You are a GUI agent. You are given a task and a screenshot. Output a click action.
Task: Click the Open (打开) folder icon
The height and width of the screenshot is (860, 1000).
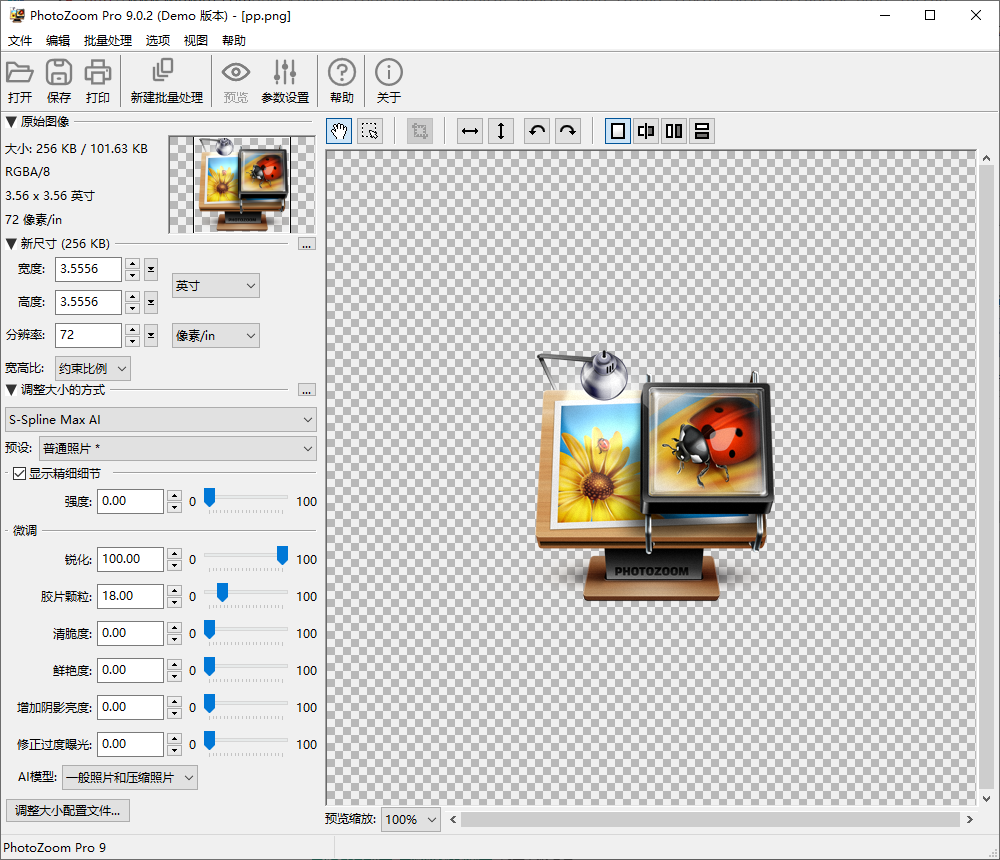pos(20,73)
